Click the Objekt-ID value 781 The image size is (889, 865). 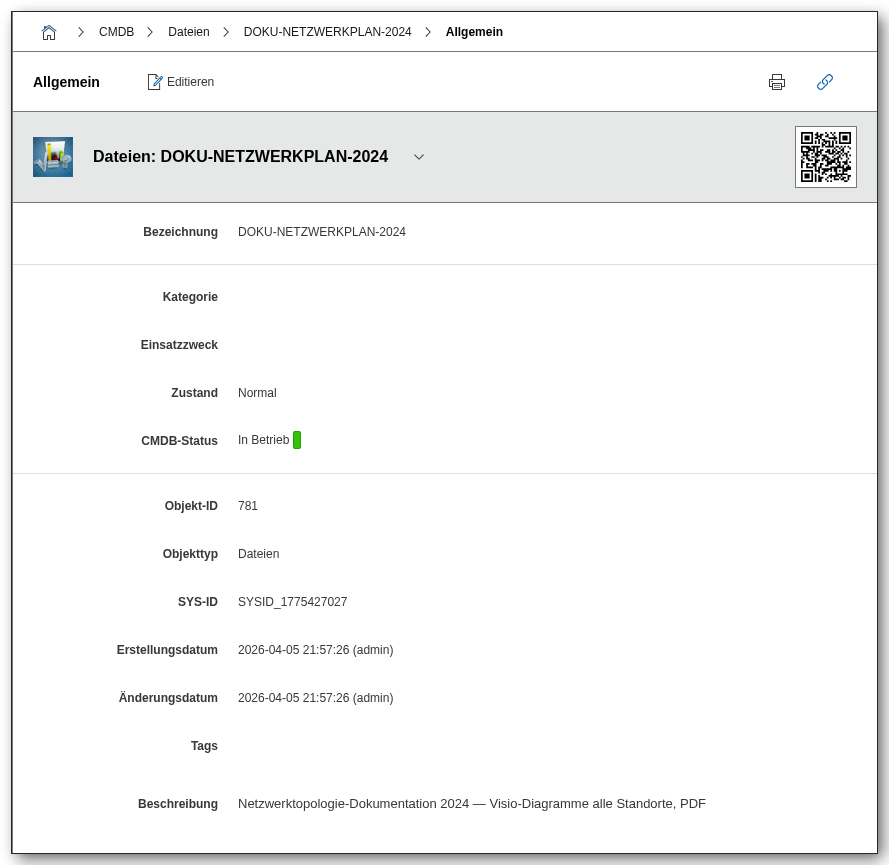pos(248,506)
